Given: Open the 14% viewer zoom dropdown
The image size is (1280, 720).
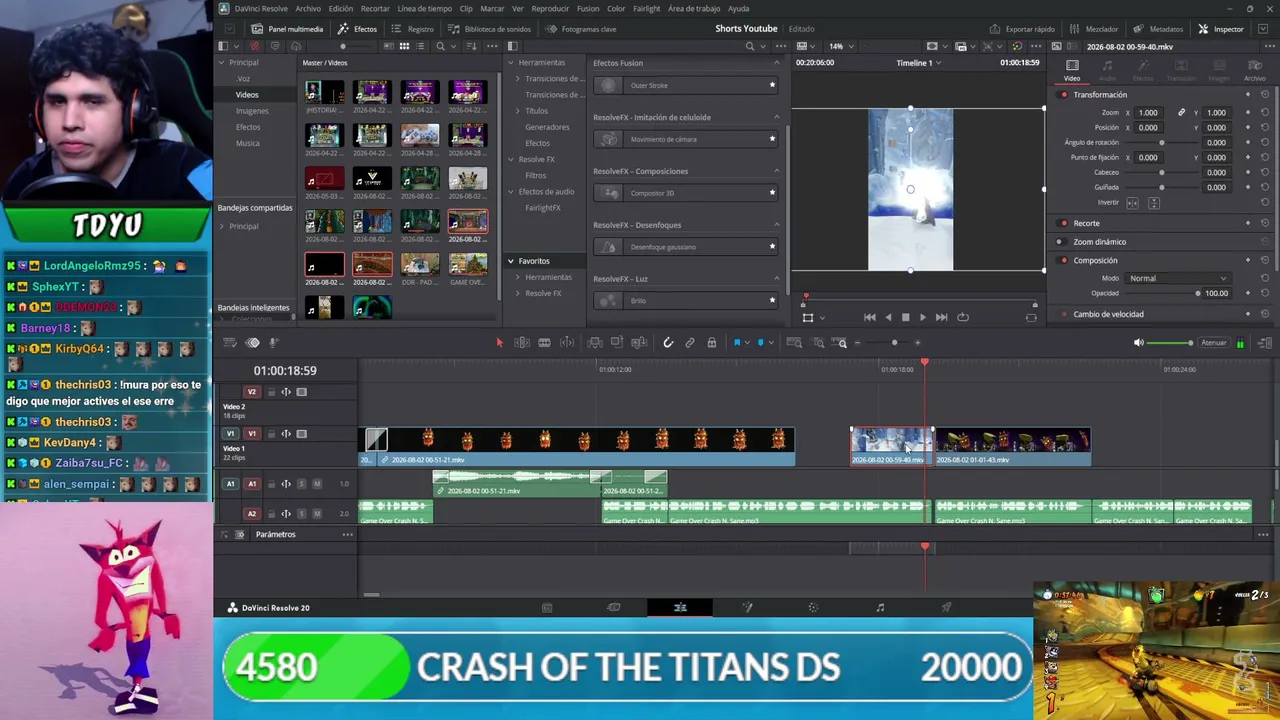Looking at the screenshot, I should click(x=842, y=46).
